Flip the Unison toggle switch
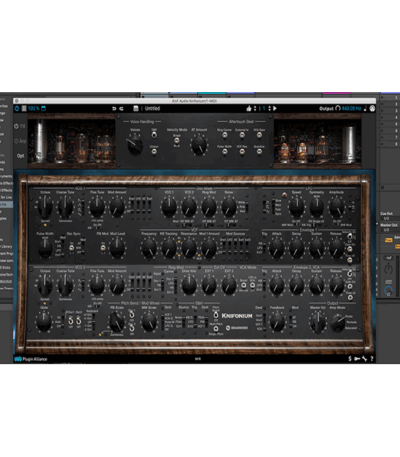The width and height of the screenshot is (400, 457). point(154,152)
